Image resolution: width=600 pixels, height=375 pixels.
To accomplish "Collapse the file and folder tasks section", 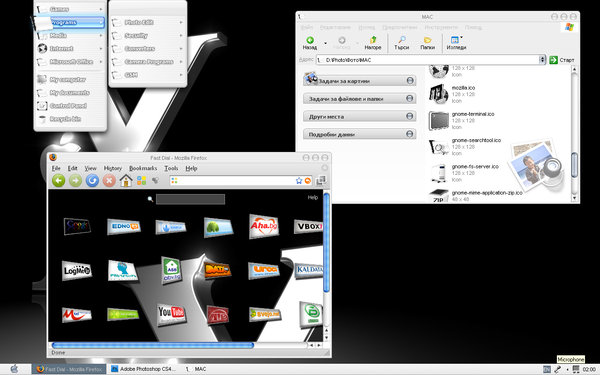I will 410,98.
